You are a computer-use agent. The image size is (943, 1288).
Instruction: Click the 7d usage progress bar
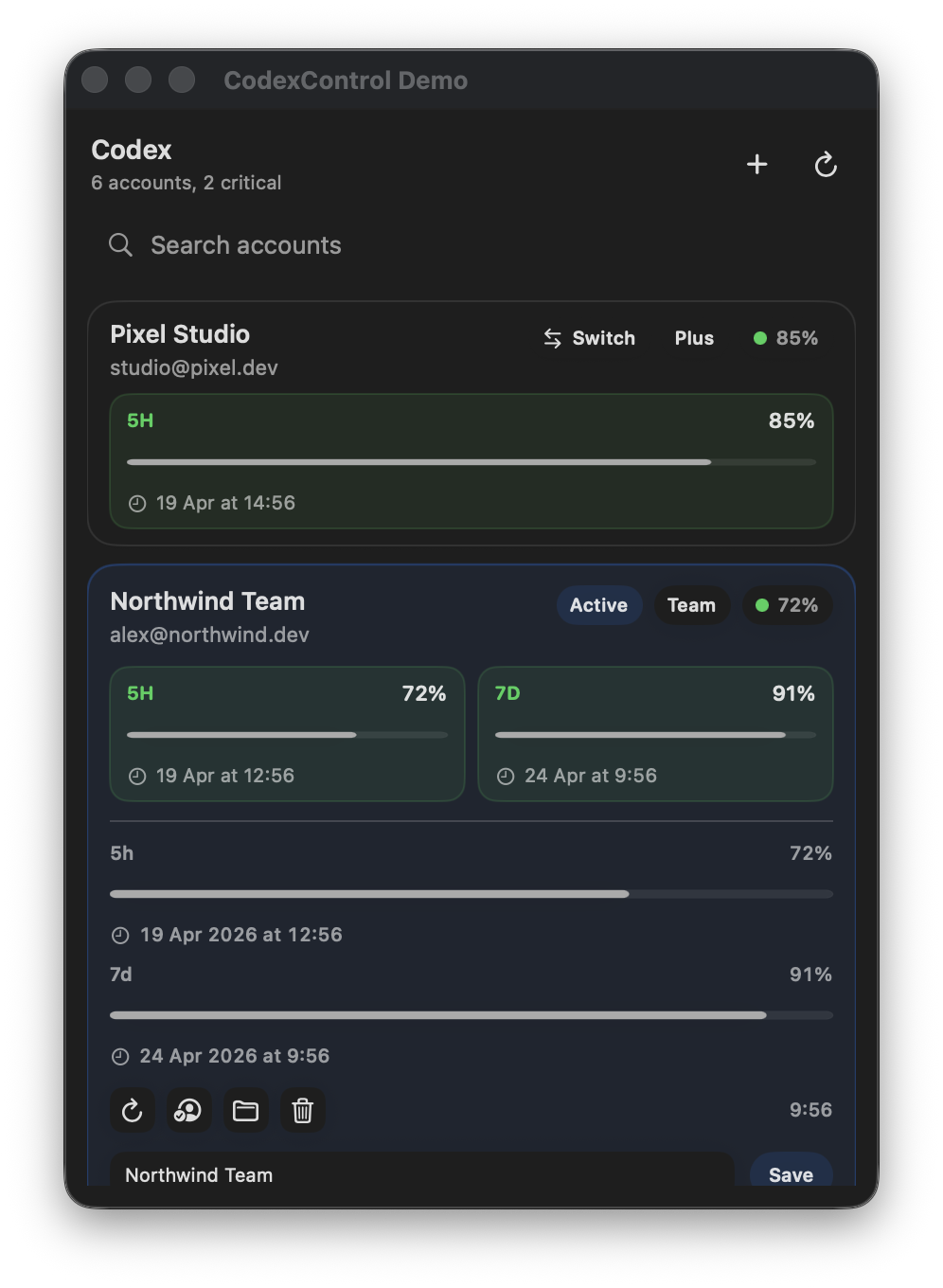click(x=471, y=1014)
